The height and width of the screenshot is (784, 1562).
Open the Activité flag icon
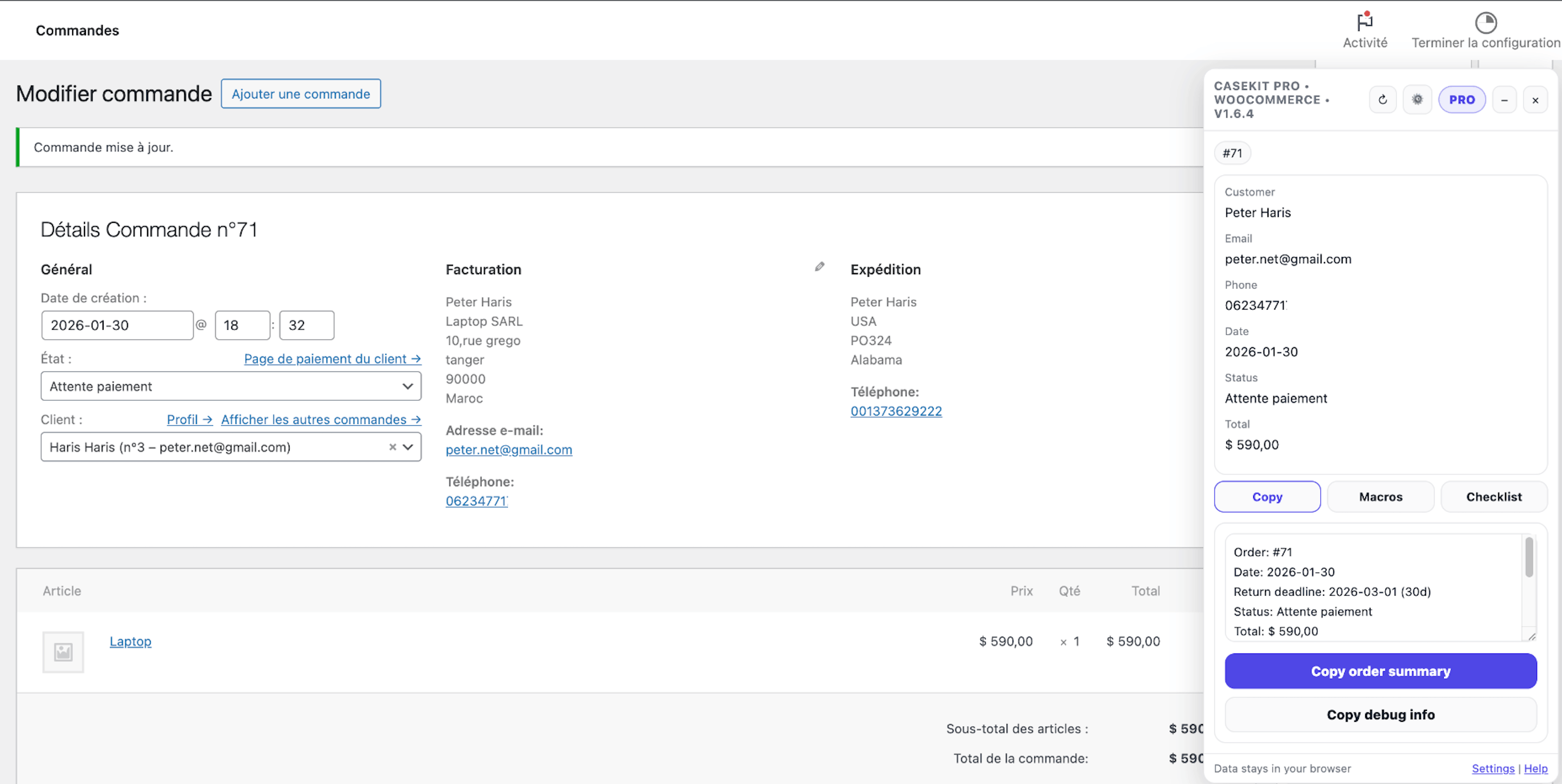(1365, 23)
